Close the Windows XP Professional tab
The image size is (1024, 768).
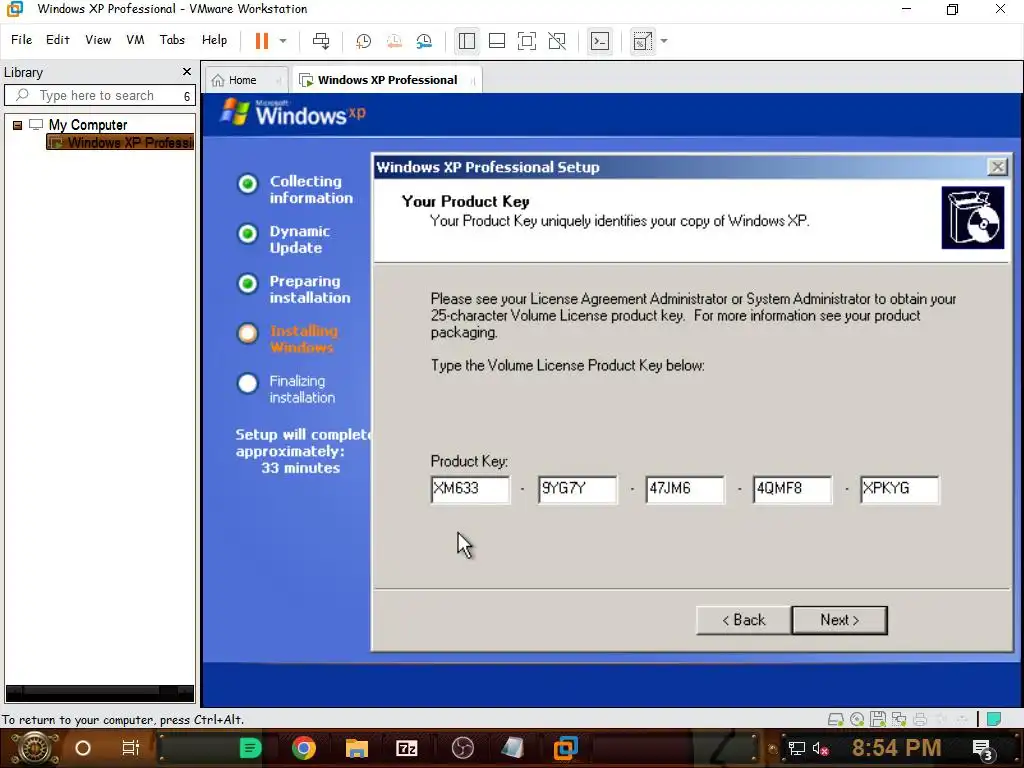[472, 81]
